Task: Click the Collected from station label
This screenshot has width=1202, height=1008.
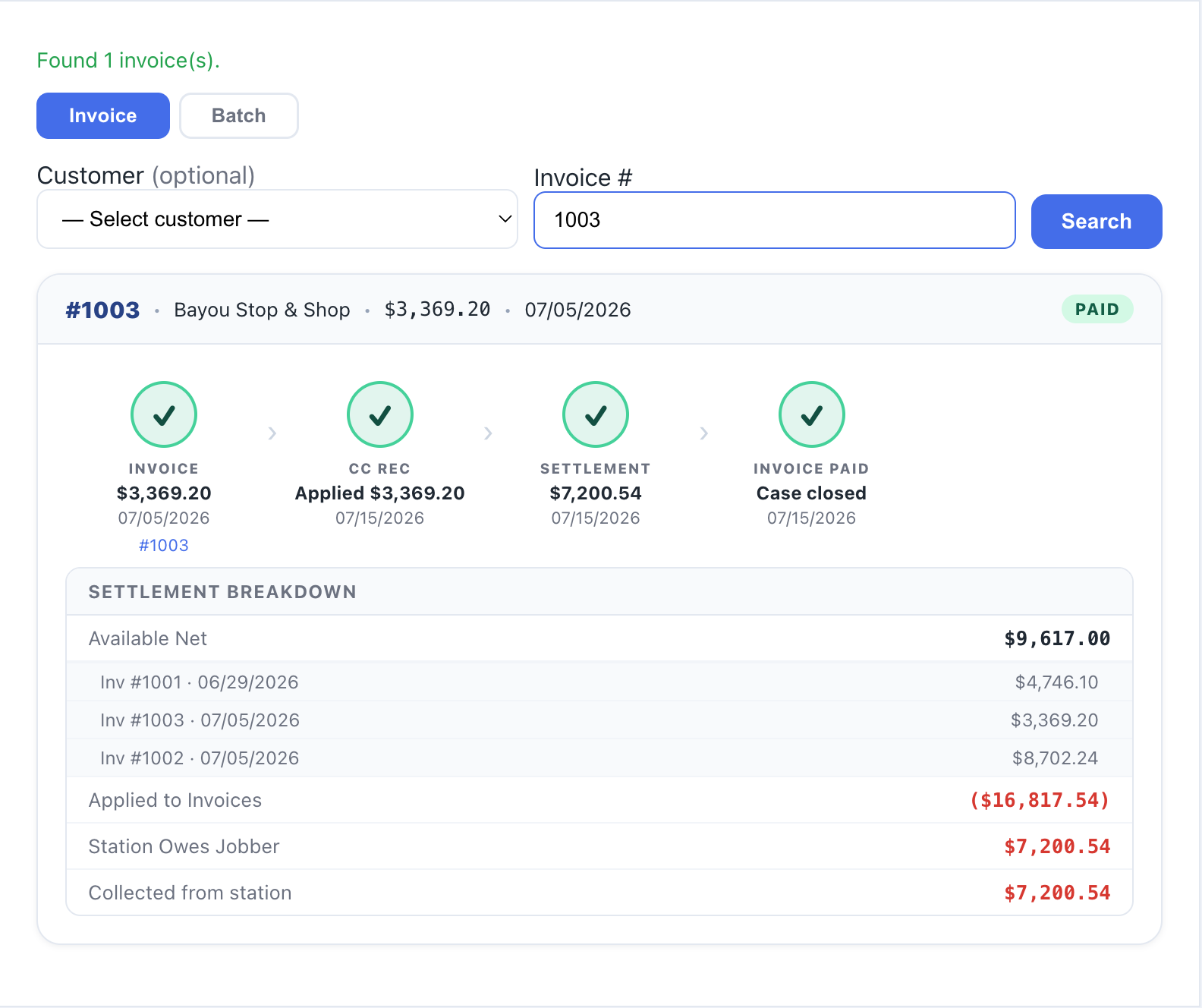Action: (190, 893)
